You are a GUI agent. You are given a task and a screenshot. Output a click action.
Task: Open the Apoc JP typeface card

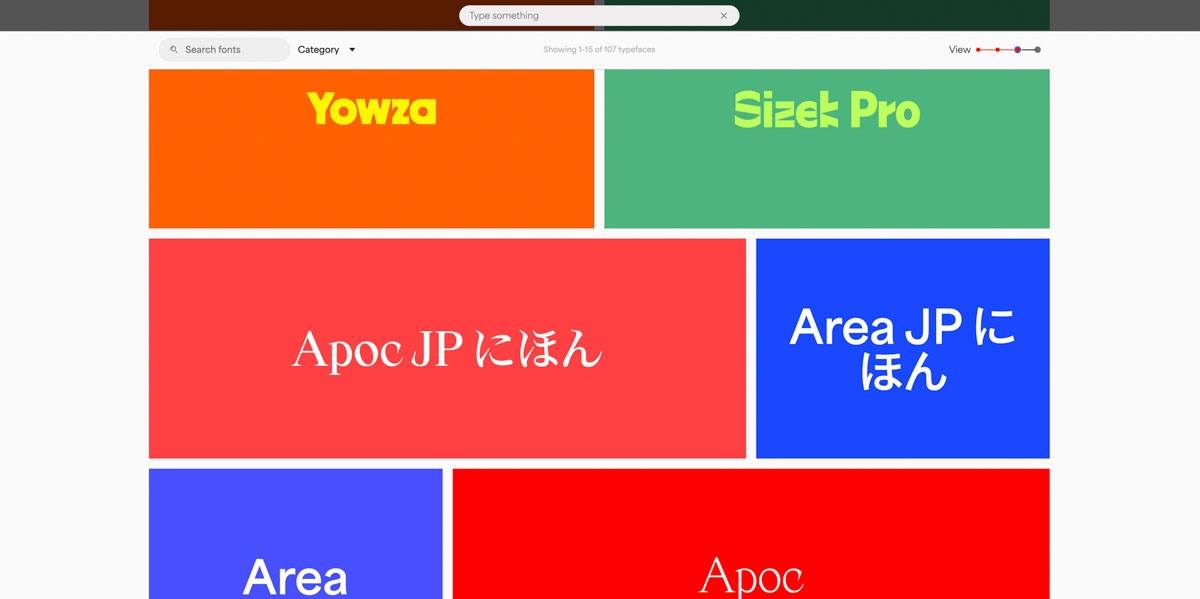[x=447, y=348]
